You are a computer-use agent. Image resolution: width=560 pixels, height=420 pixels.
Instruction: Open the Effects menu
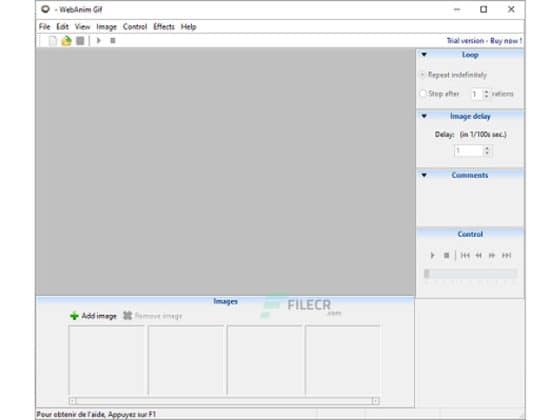[164, 27]
